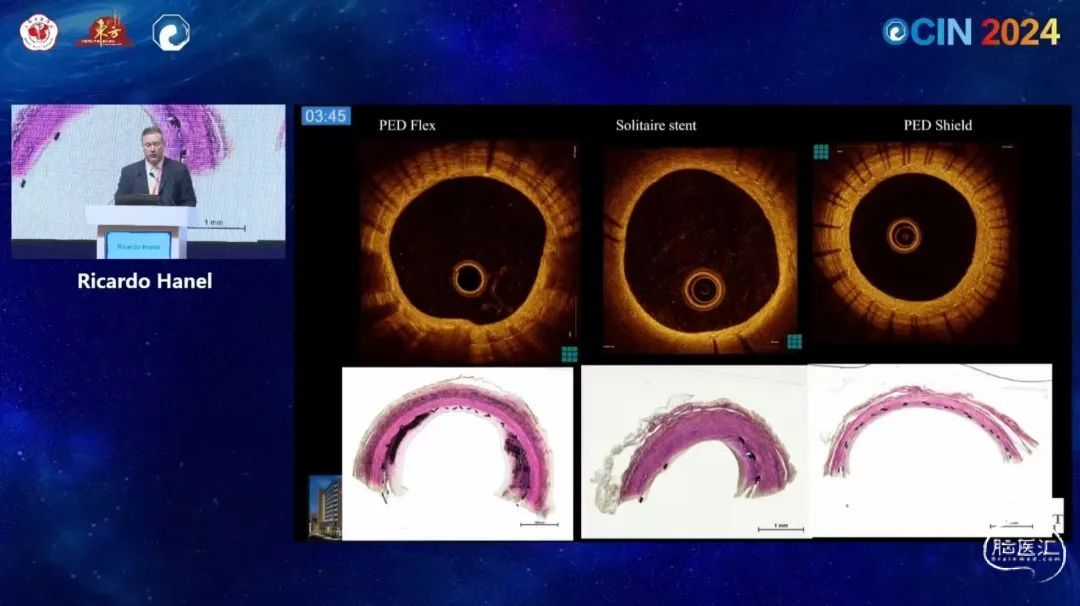The width and height of the screenshot is (1080, 606).
Task: Click the Solitaire stent label
Action: (656, 125)
